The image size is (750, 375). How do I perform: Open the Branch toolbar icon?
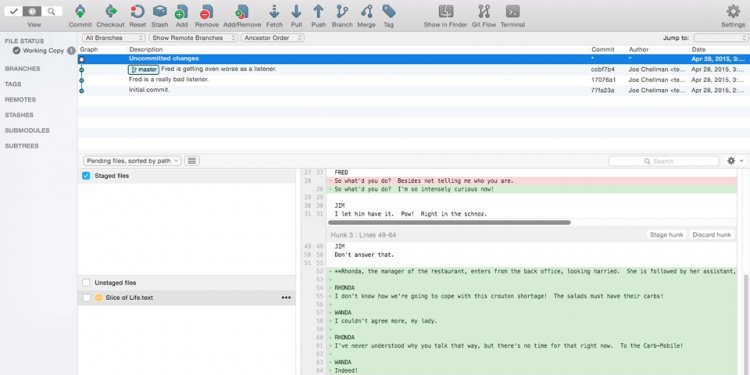(342, 11)
